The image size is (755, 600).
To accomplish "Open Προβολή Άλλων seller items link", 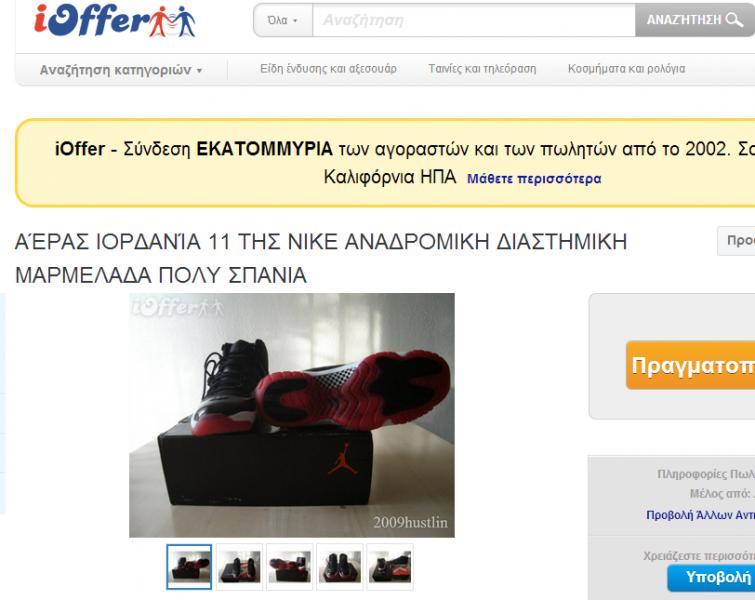I will click(701, 515).
